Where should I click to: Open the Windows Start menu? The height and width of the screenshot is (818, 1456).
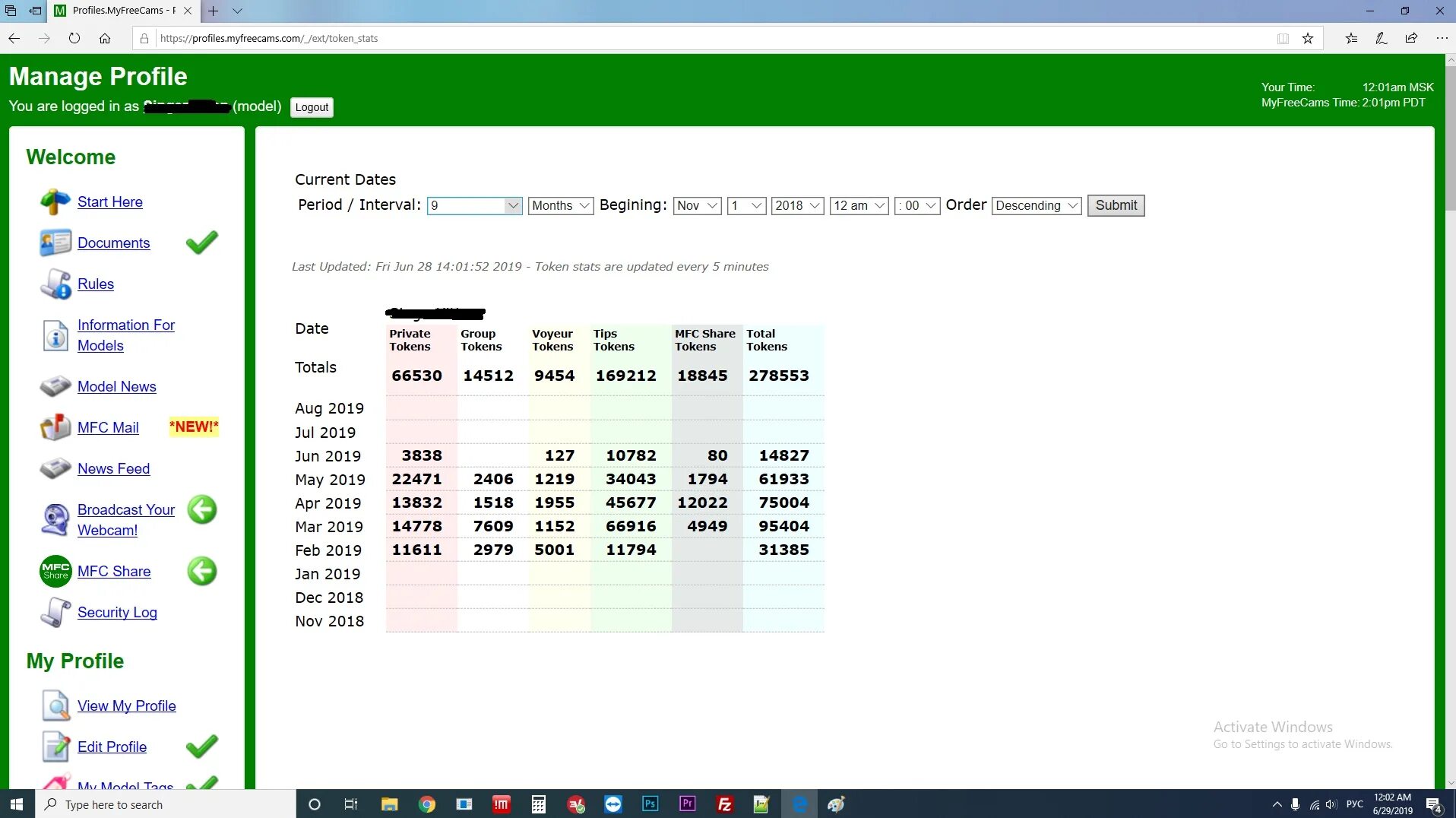pyautogui.click(x=17, y=804)
